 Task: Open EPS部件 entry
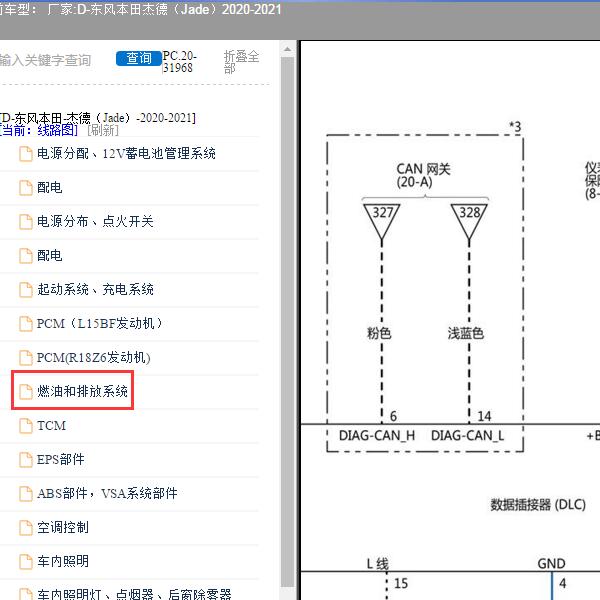coord(60,460)
